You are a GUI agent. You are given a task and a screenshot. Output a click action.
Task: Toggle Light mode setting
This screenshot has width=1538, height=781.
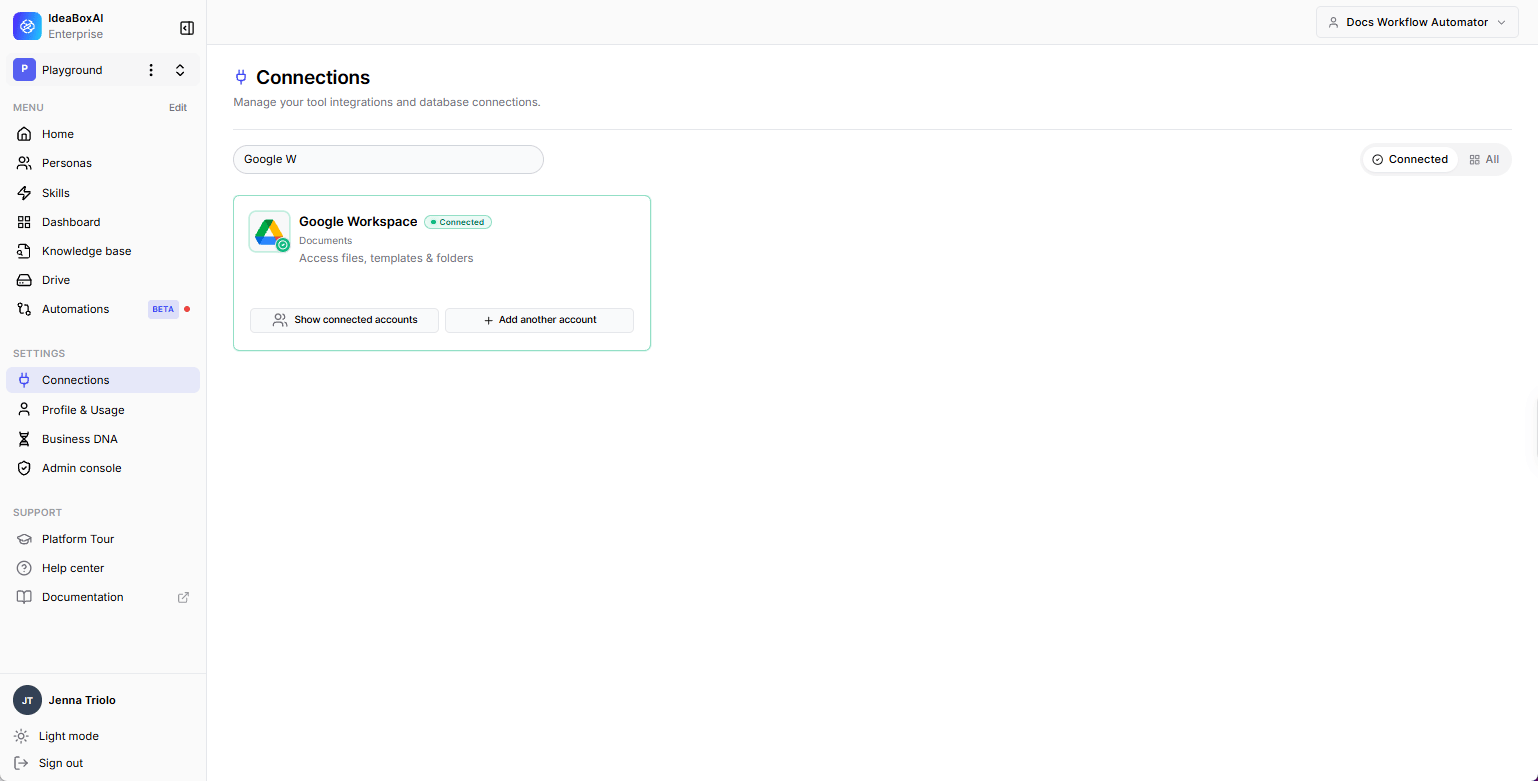[x=69, y=736]
